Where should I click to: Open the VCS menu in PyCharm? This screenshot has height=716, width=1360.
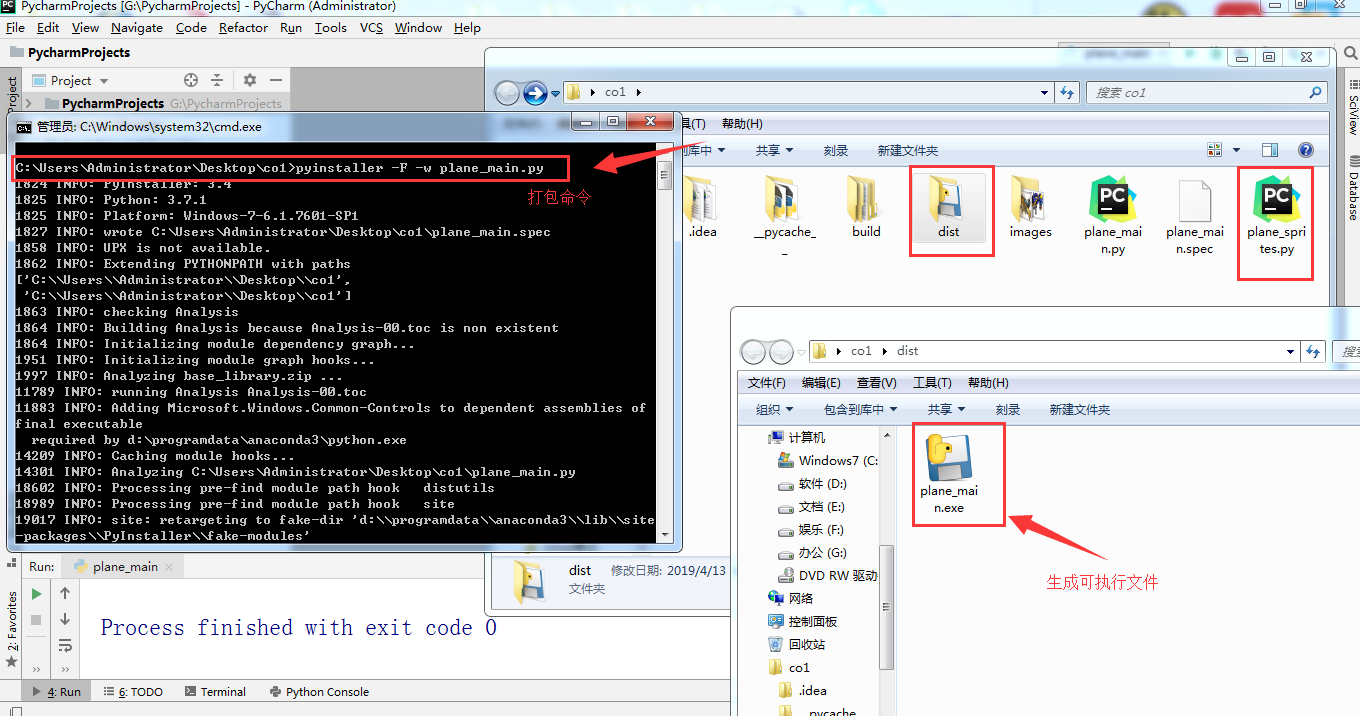[372, 28]
